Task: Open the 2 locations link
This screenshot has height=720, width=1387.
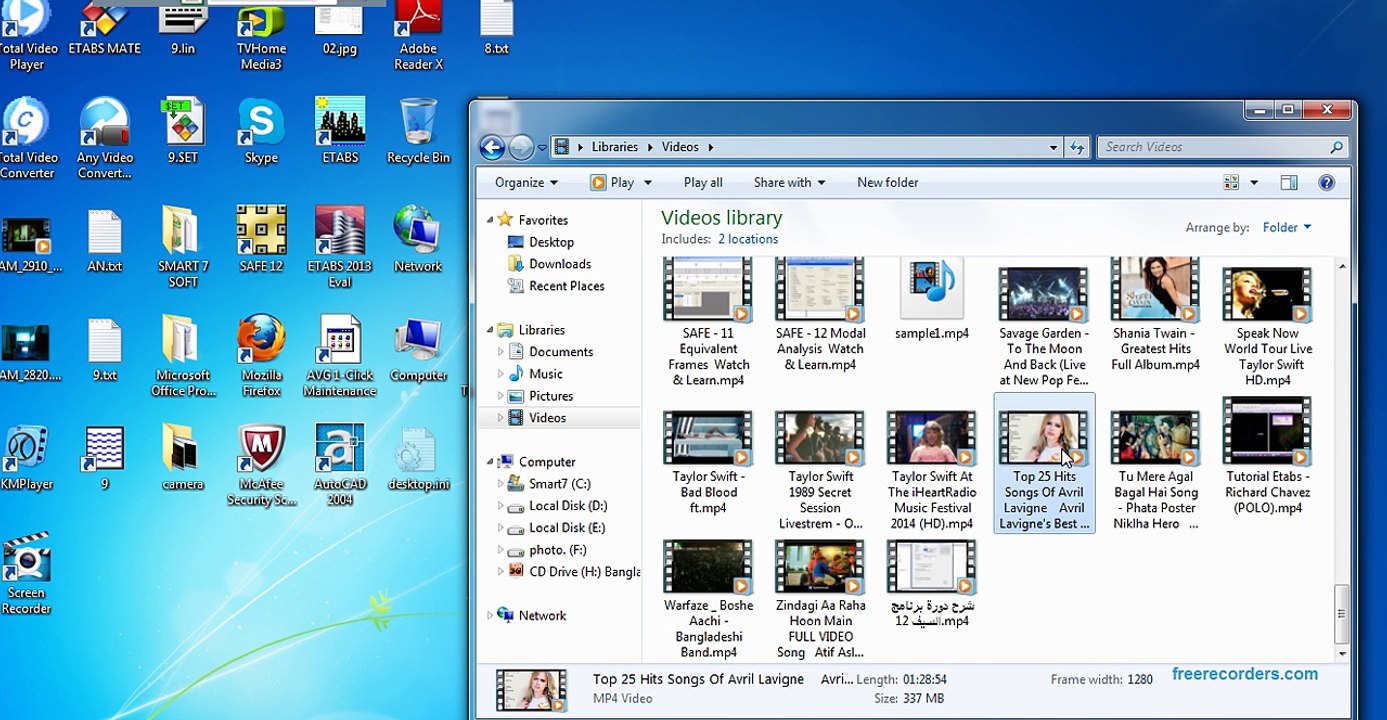Action: 748,240
